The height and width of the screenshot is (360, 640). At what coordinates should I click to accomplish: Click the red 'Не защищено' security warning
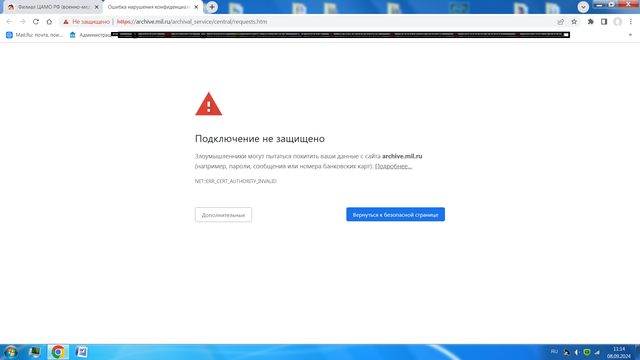coord(87,22)
